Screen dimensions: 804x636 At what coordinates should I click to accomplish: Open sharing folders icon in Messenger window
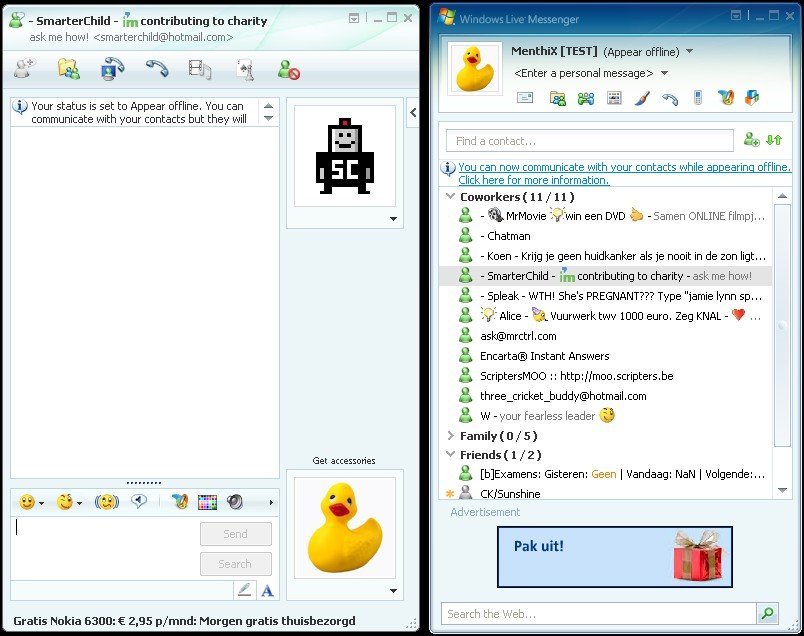coord(557,98)
